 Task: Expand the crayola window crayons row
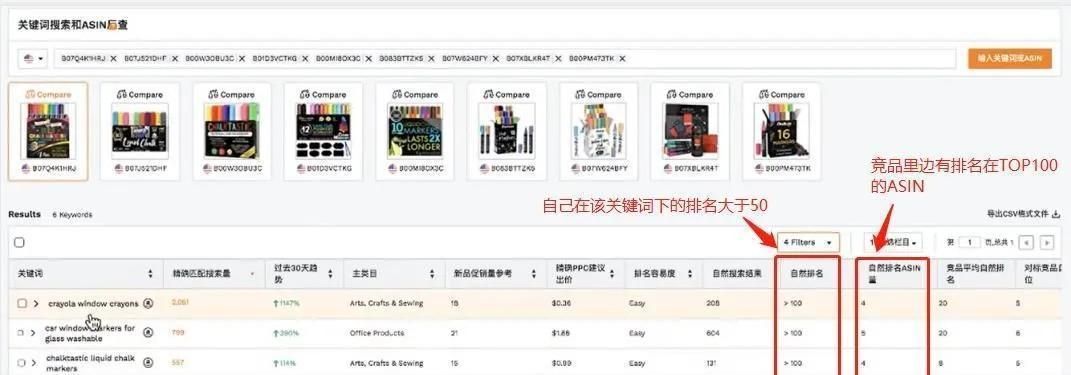(x=36, y=303)
